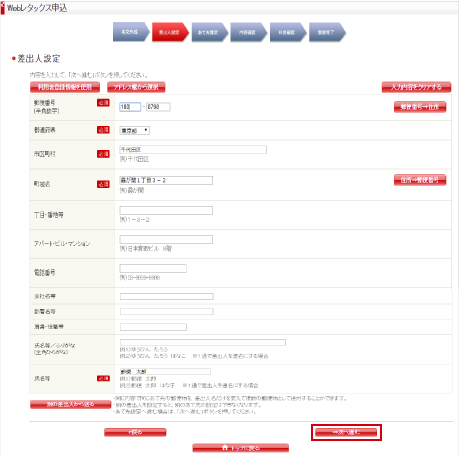The height and width of the screenshot is (457, 460).
Task: Choose the アドレス帳から選択 button
Action: point(136,87)
